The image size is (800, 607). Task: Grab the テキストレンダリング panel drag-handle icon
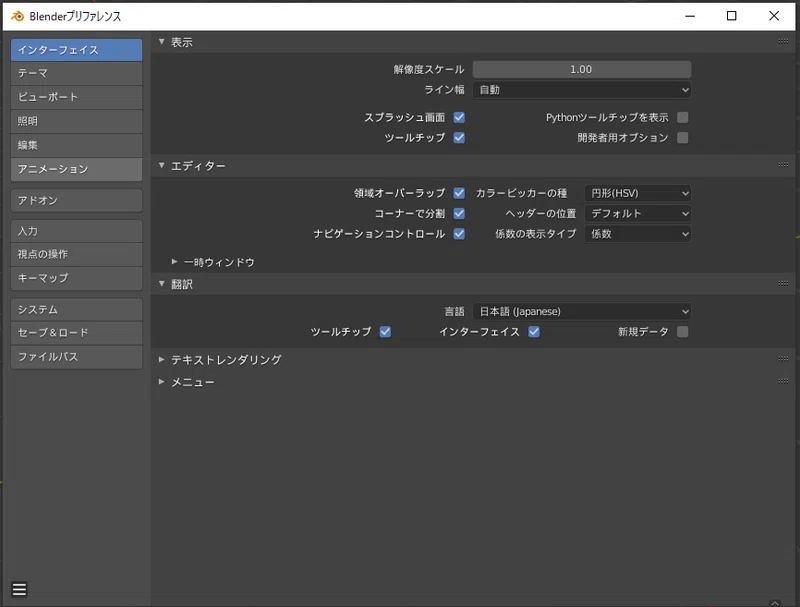tap(783, 359)
